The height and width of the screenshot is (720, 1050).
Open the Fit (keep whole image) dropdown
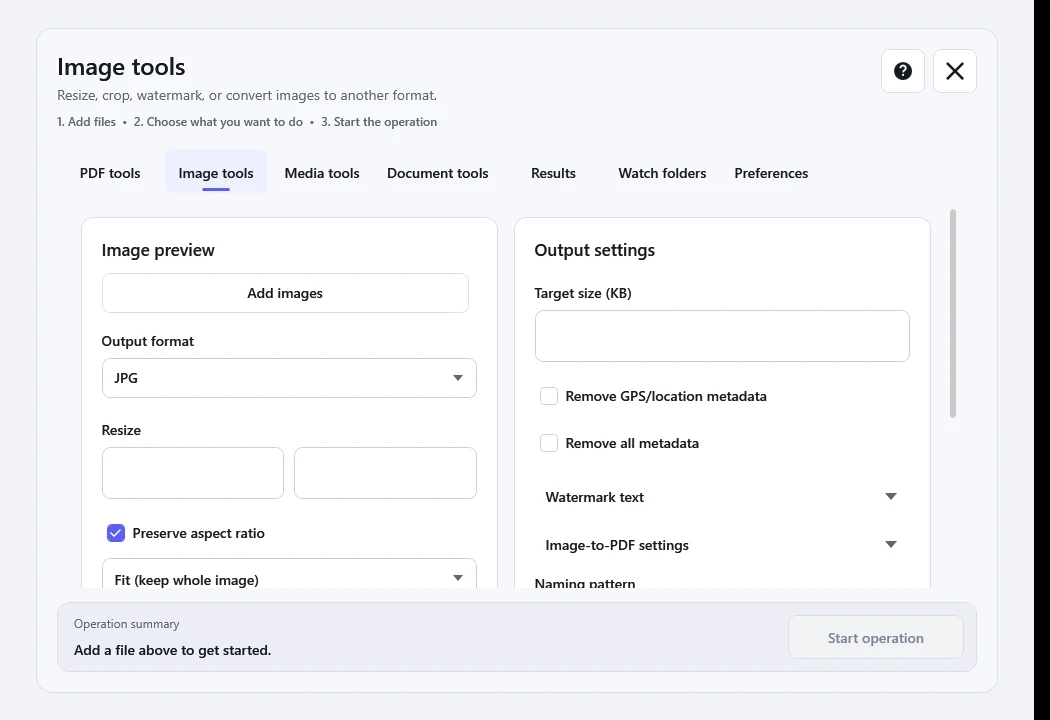point(289,575)
